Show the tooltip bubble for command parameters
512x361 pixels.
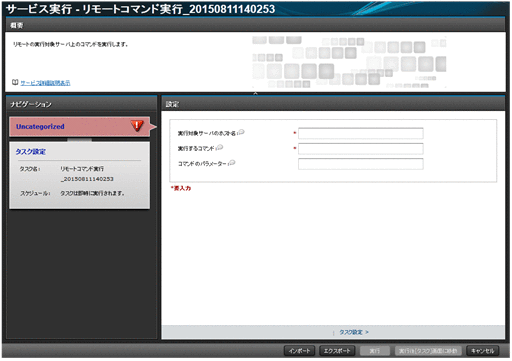click(x=232, y=163)
